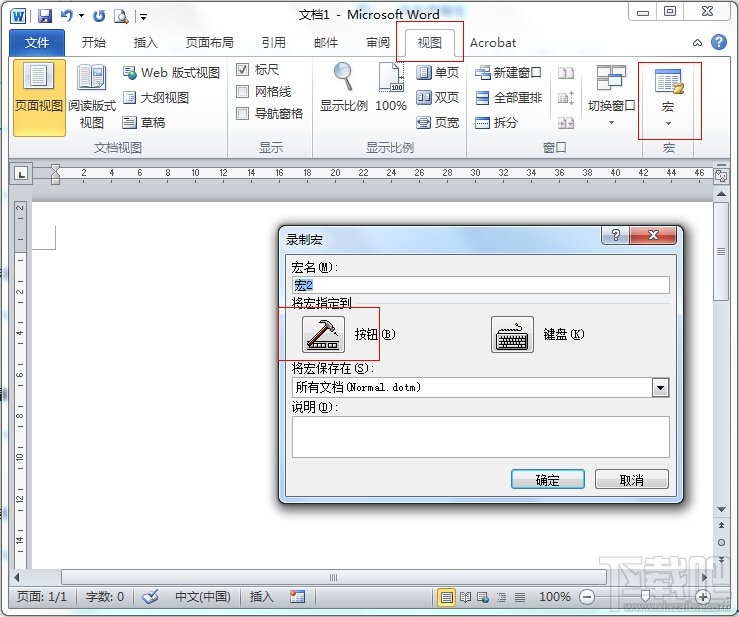This screenshot has height=617, width=739.
Task: Open Select Browse Object circle button
Action: click(721, 543)
